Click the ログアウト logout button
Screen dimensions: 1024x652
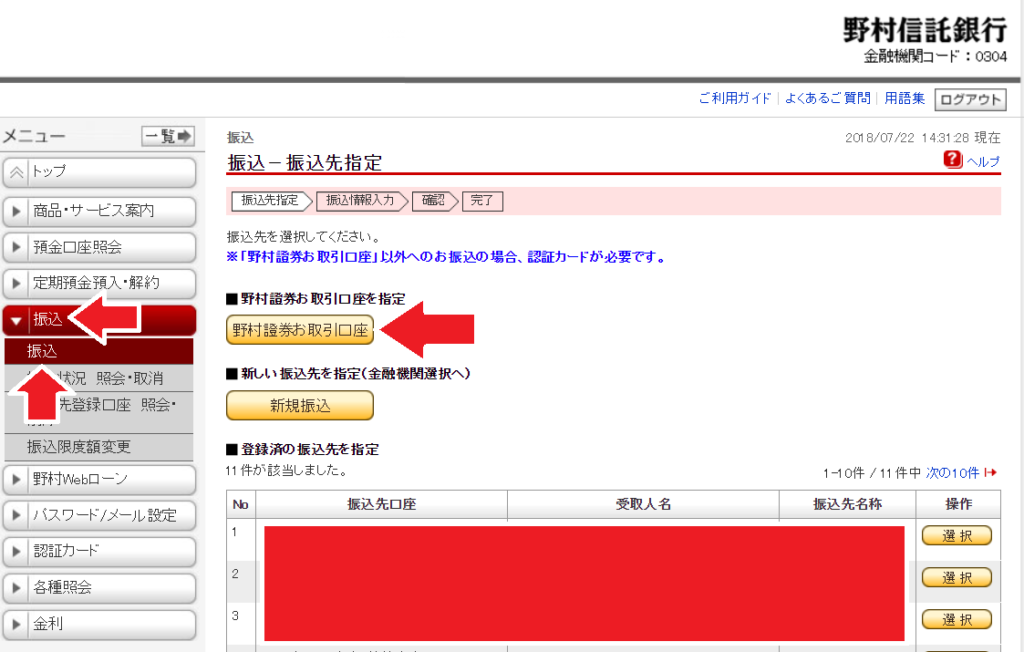click(x=970, y=100)
